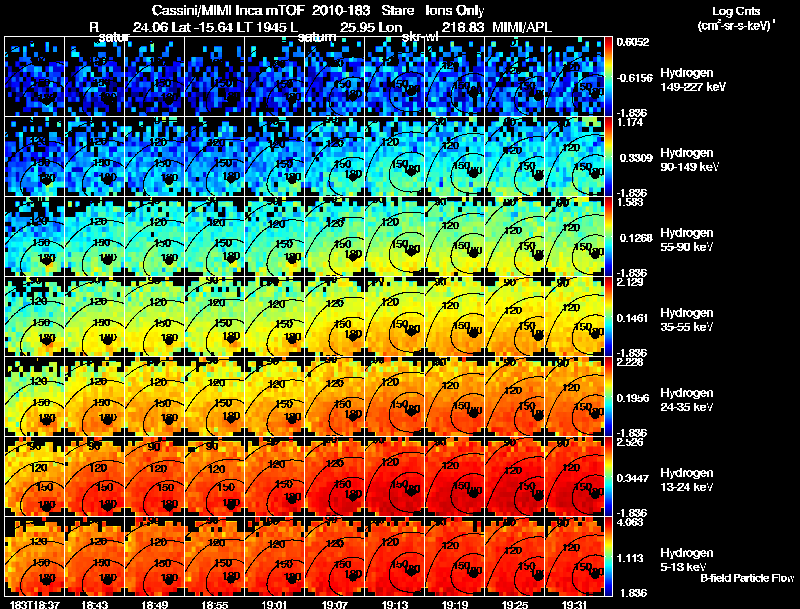Viewport: 800px width, 609px height.
Task: Click the colorbar midpoint value '0.3309'
Action: [634, 158]
